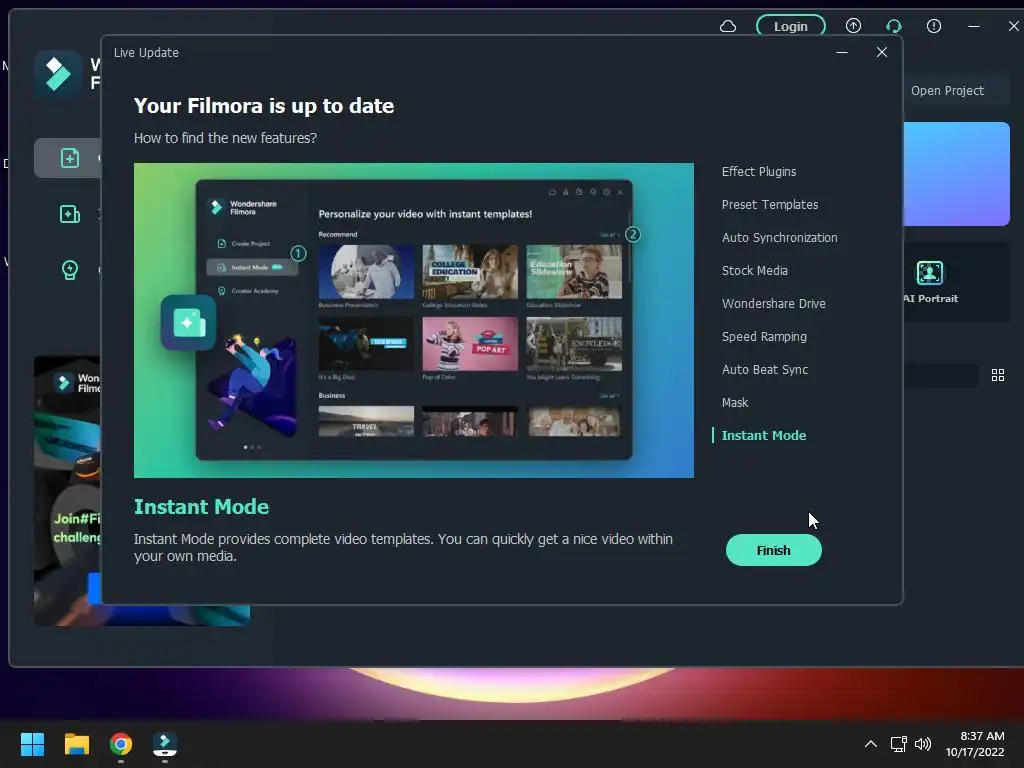Viewport: 1024px width, 768px height.
Task: Select Mask in the feature list
Action: [x=735, y=402]
